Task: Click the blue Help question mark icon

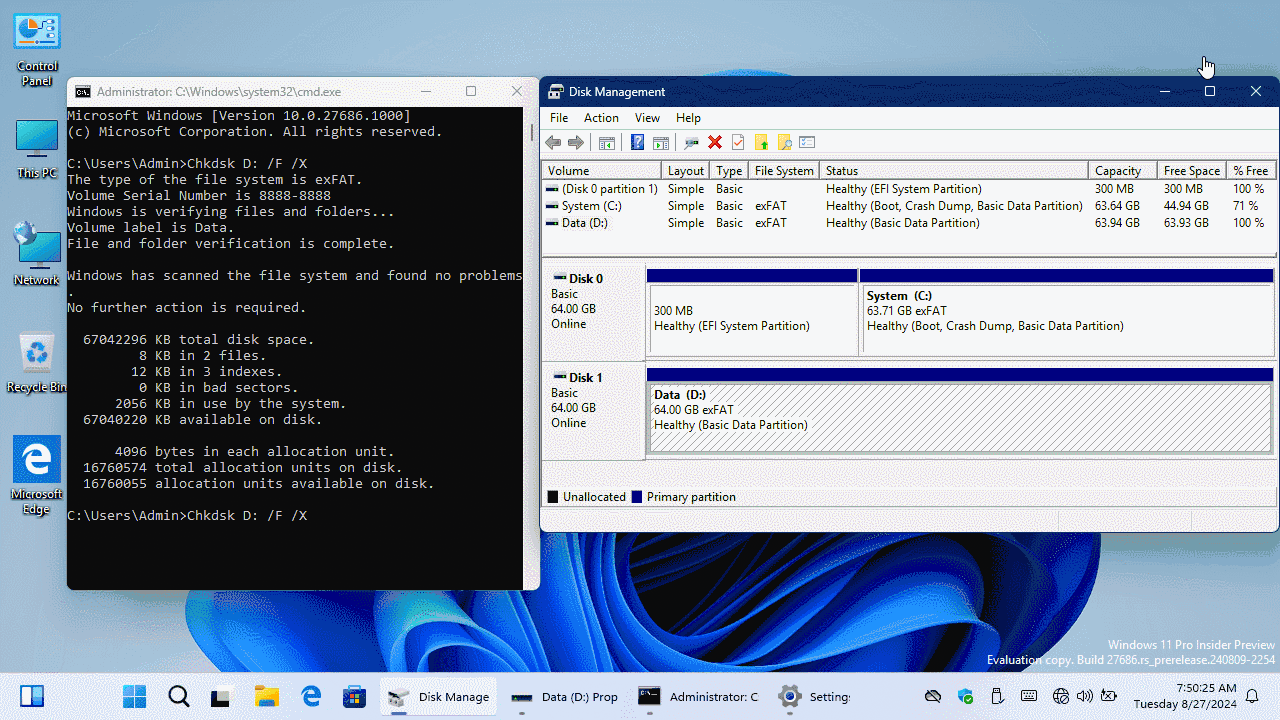Action: click(x=637, y=143)
